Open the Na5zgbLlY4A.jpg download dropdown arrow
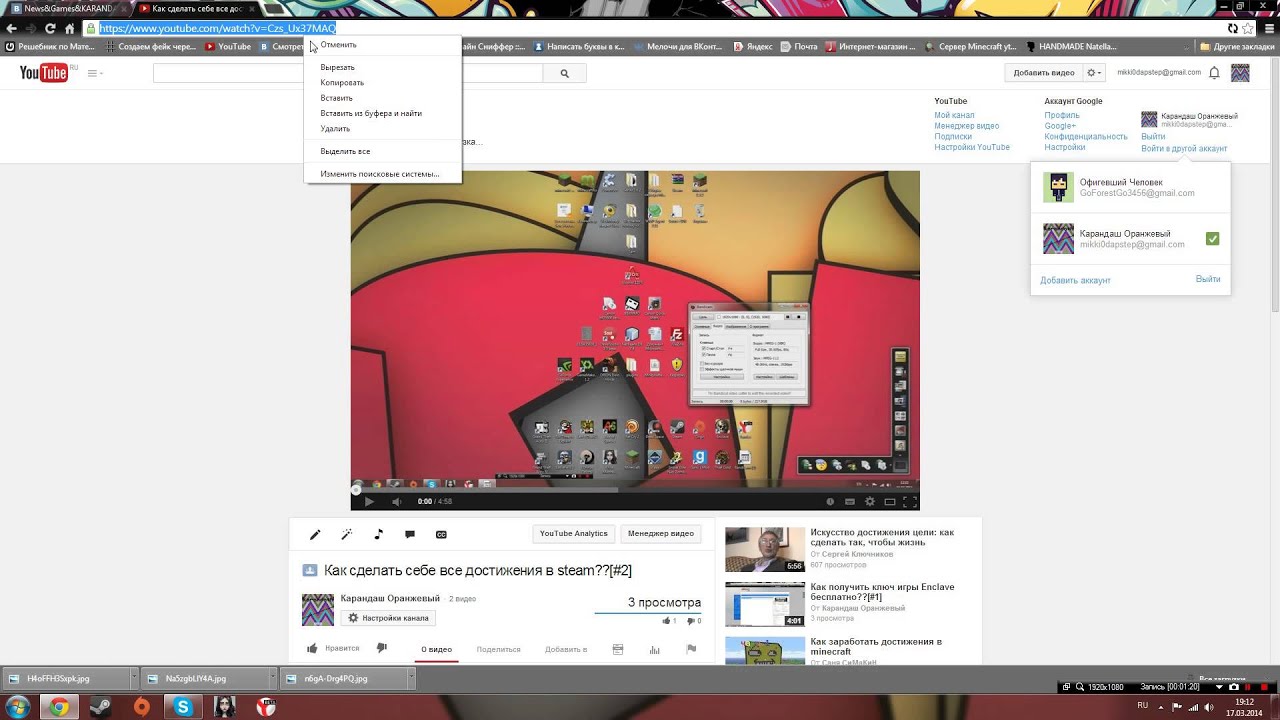This screenshot has height=720, width=1280. click(273, 679)
